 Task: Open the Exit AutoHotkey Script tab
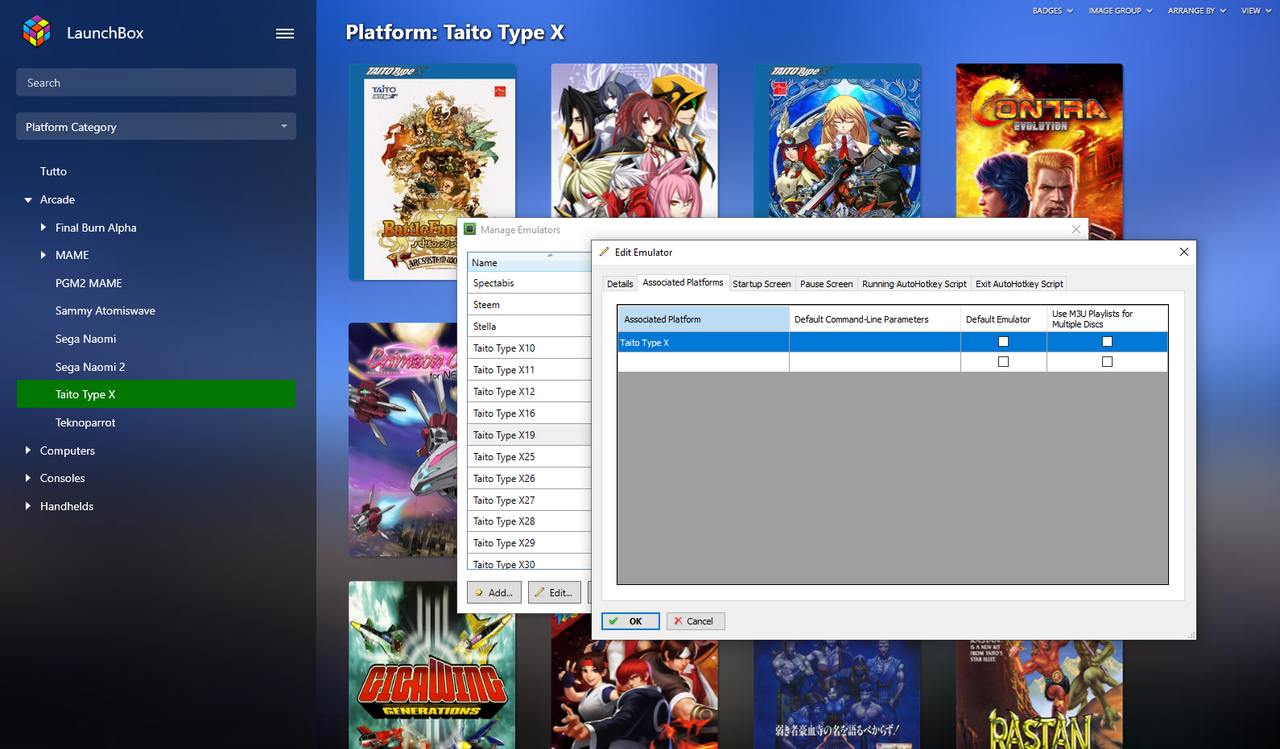tap(1019, 284)
